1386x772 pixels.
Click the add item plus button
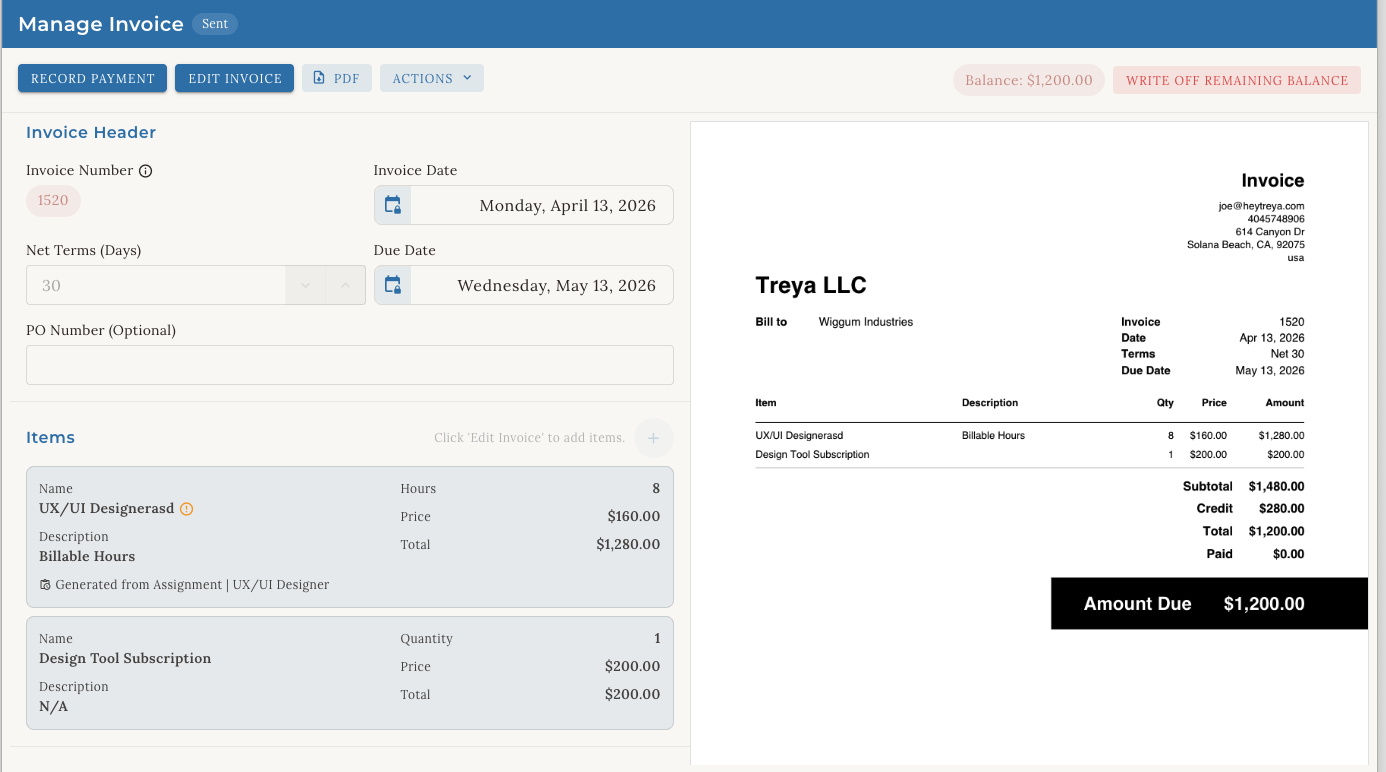pos(653,438)
